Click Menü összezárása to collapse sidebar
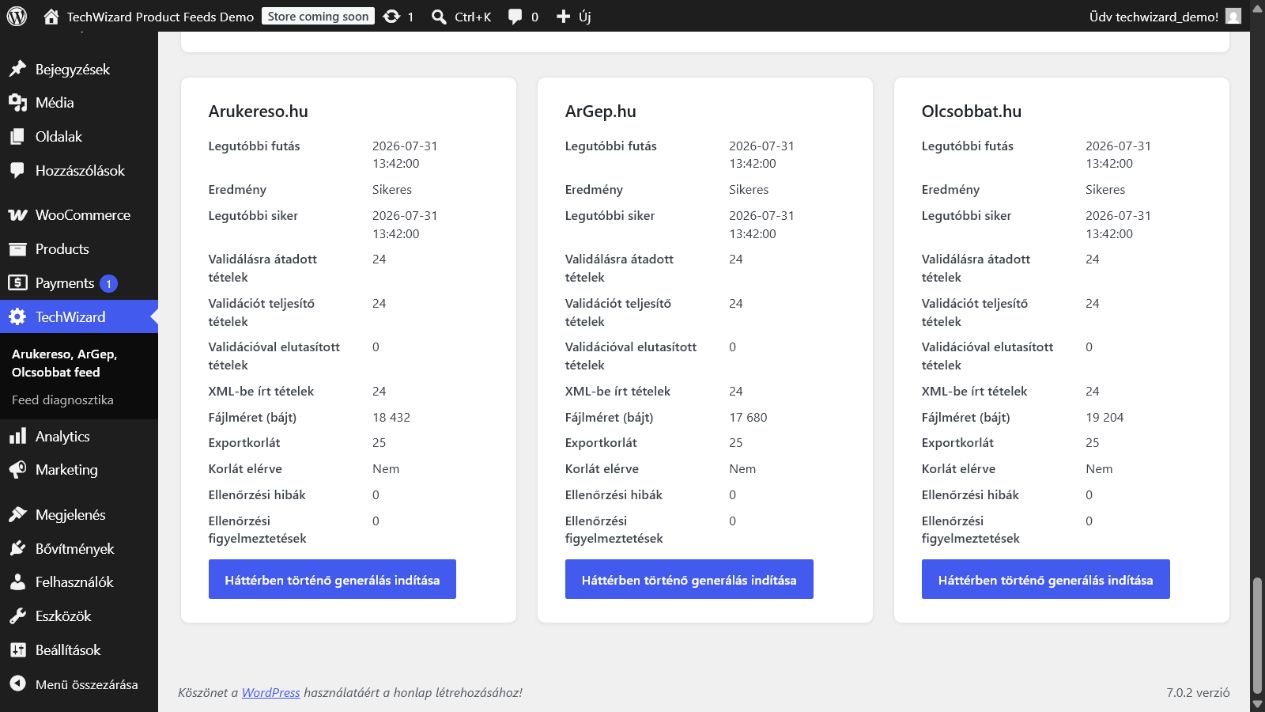1265x712 pixels. [x=86, y=684]
